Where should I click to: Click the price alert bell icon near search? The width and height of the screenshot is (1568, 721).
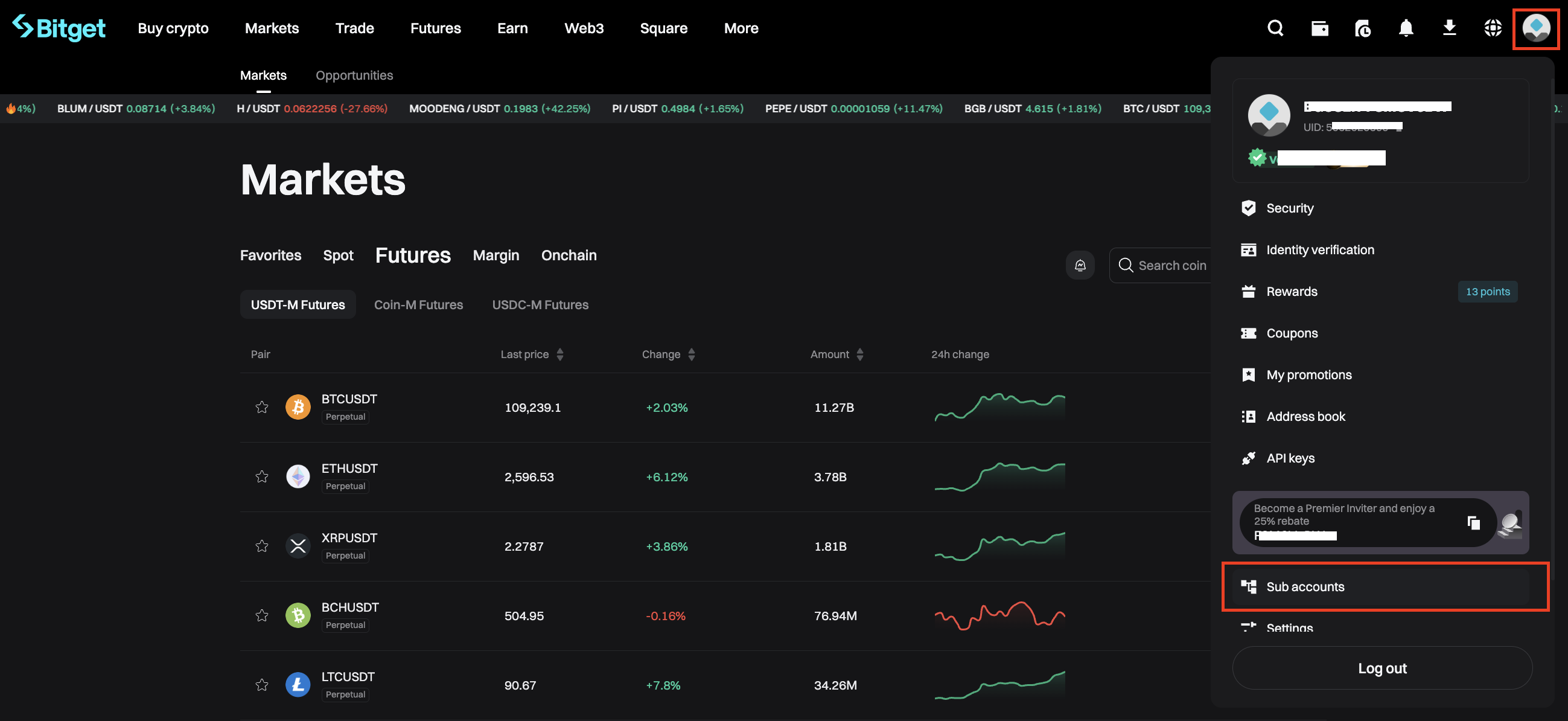pyautogui.click(x=1080, y=266)
